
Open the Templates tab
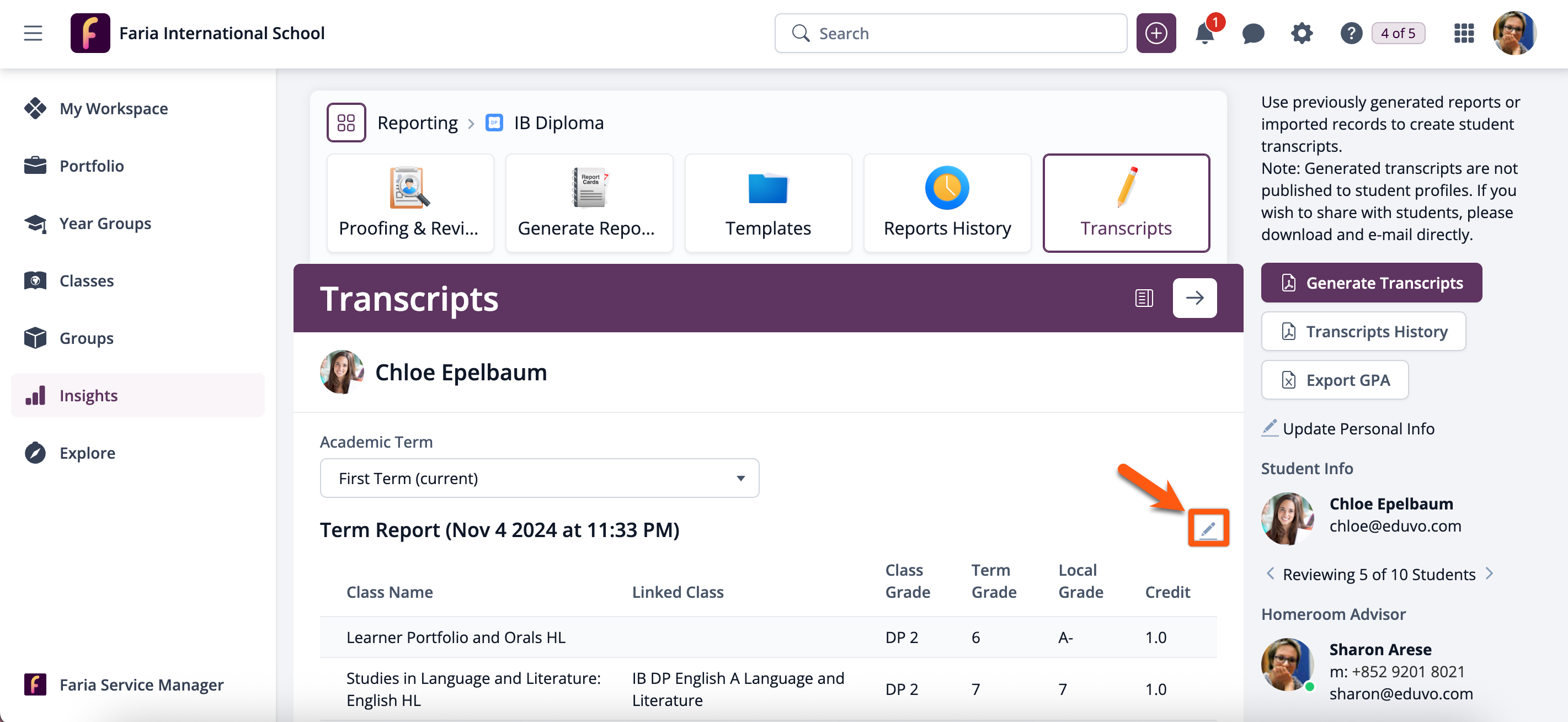pyautogui.click(x=767, y=203)
